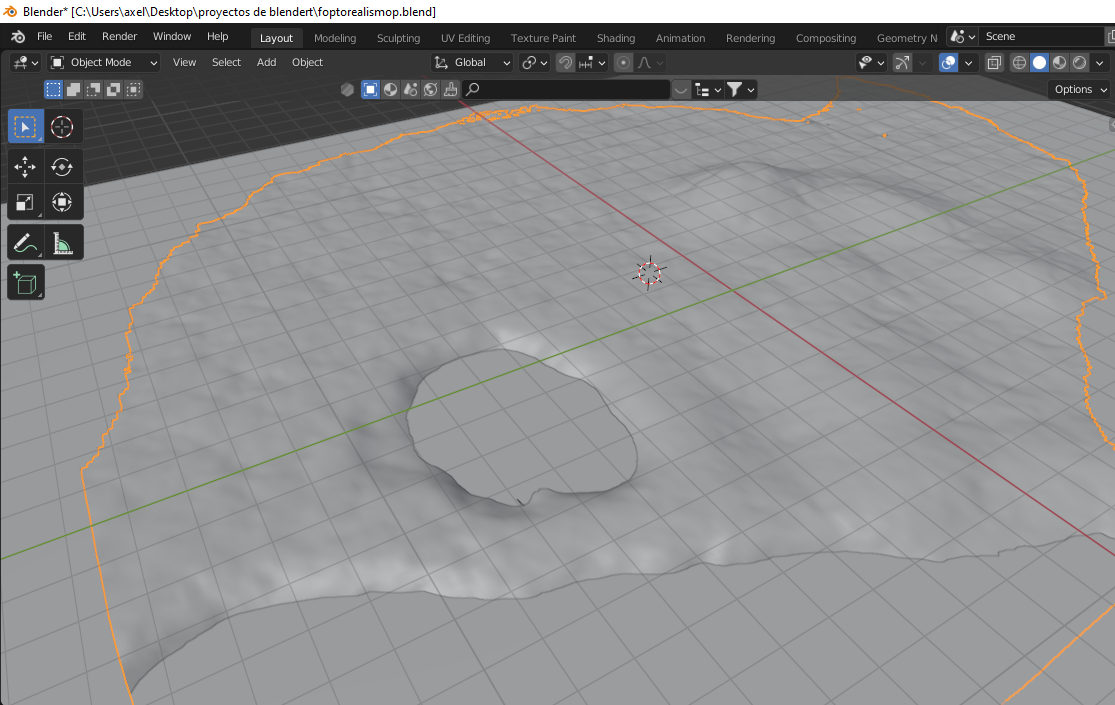Screen dimensions: 1115x705
Task: Expand the overlays options arrow
Action: (968, 63)
